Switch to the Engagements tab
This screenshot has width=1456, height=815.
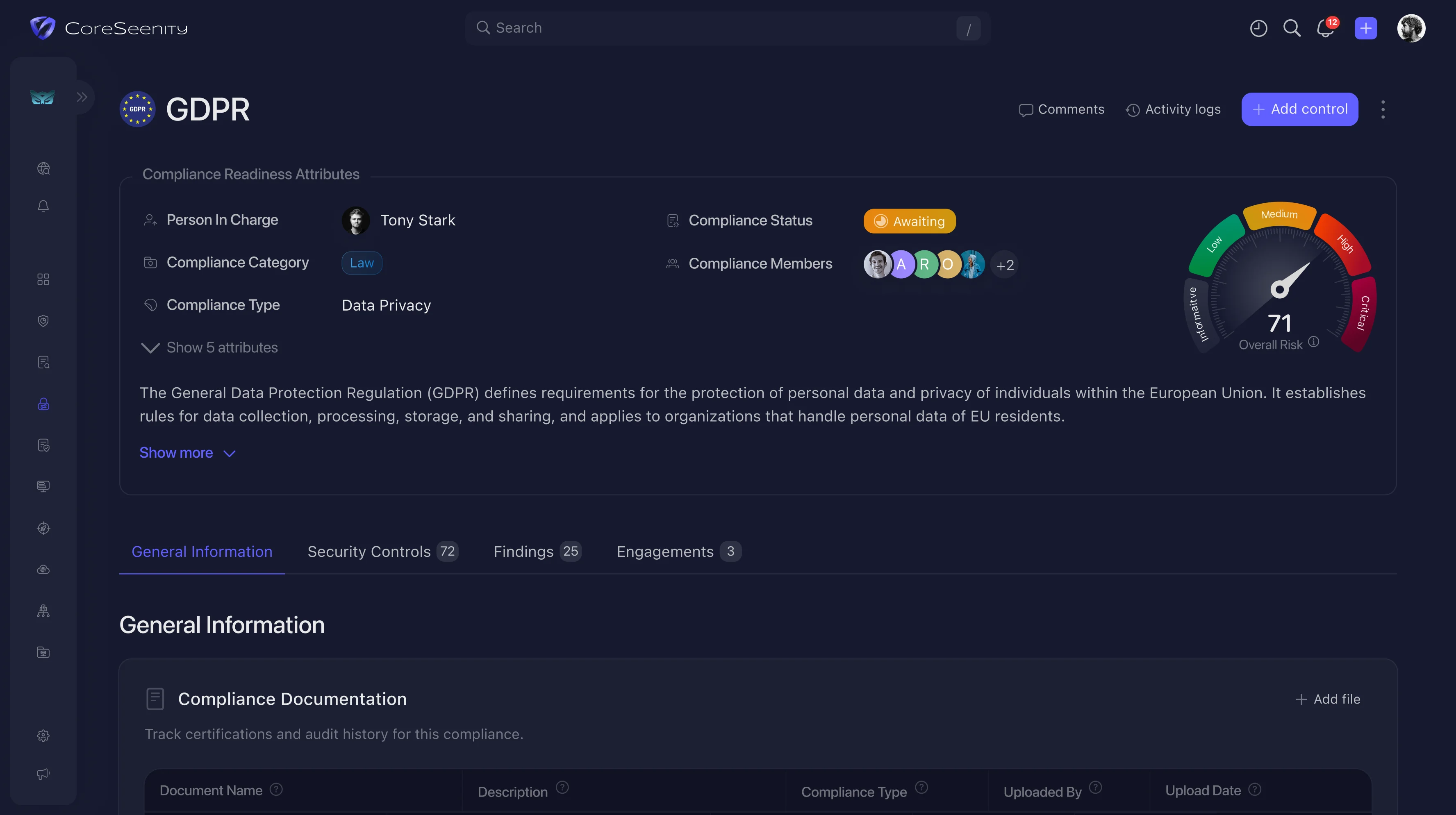point(678,552)
